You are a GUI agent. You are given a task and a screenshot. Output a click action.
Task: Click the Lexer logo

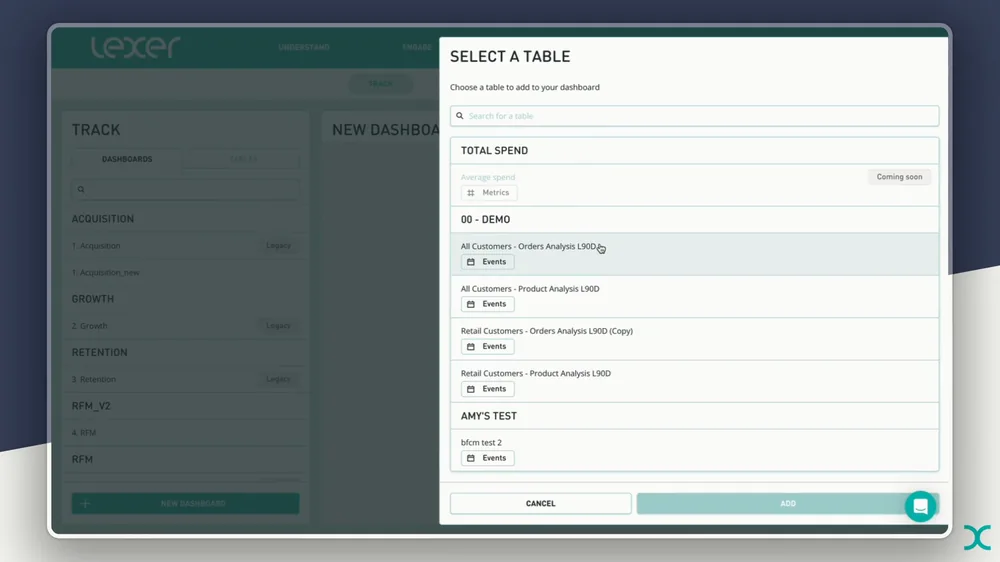pos(136,47)
